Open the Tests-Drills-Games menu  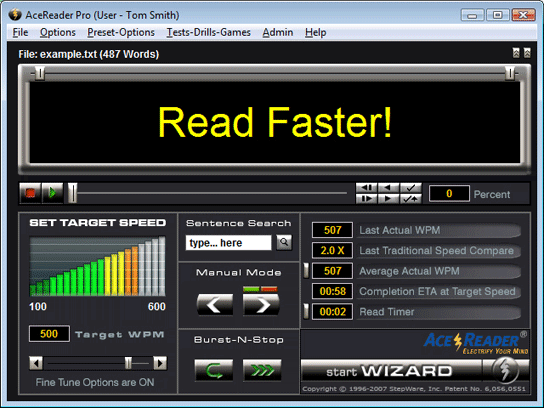209,32
